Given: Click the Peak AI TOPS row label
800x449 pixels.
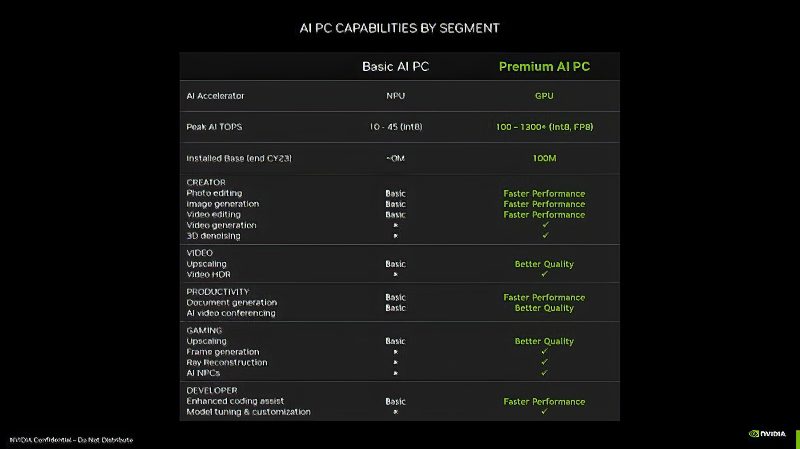Looking at the screenshot, I should click(214, 127).
